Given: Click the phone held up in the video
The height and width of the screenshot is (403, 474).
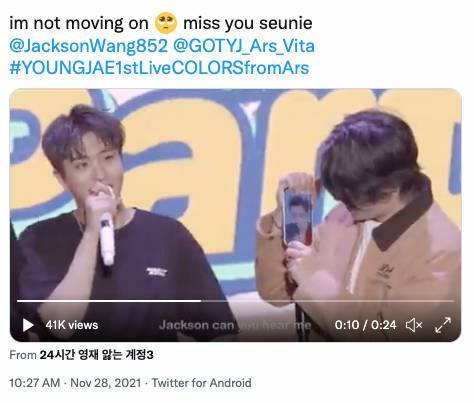Looking at the screenshot, I should click(298, 215).
